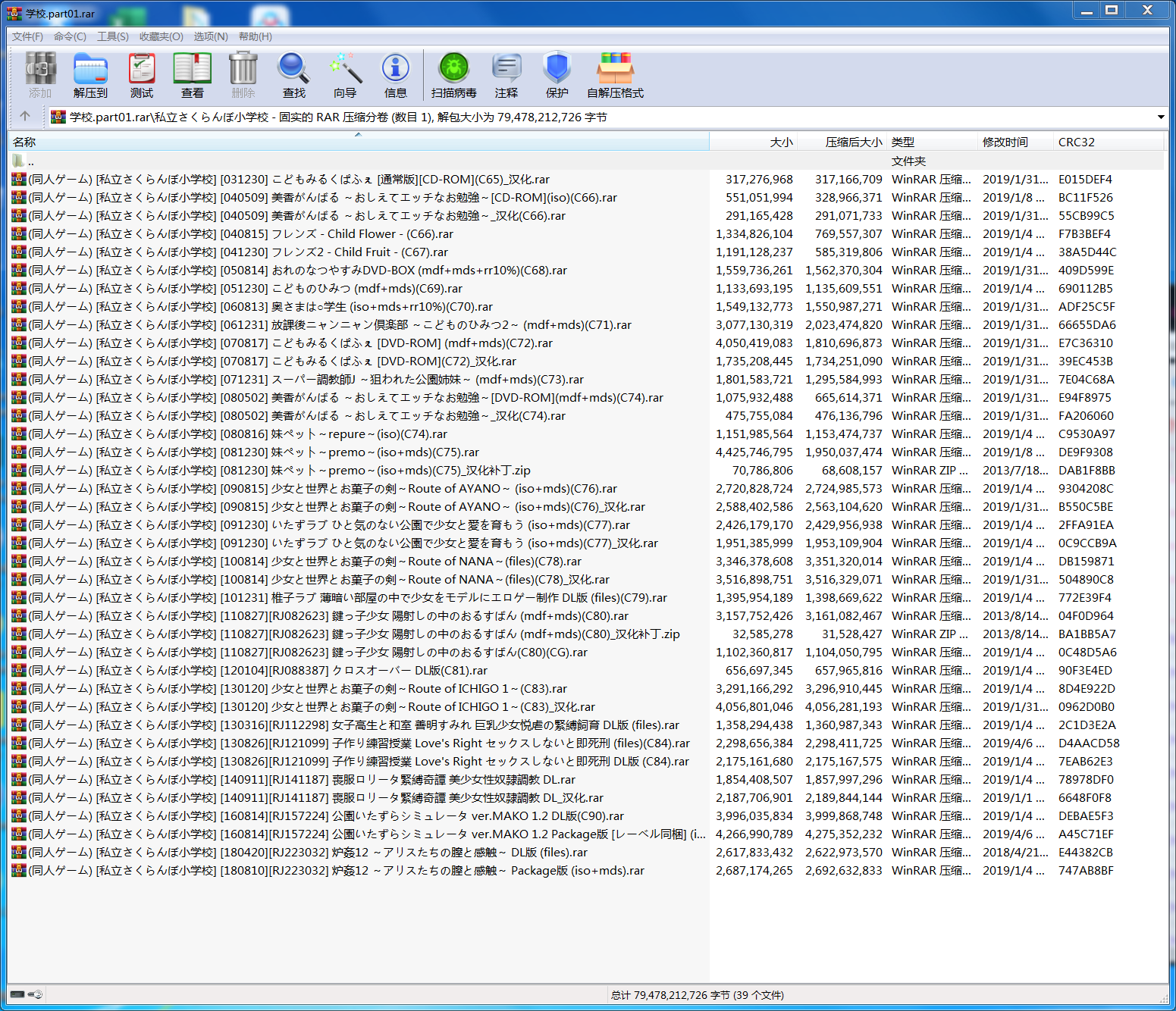
Task: Sort by the CRC32 column header
Action: [x=1109, y=142]
